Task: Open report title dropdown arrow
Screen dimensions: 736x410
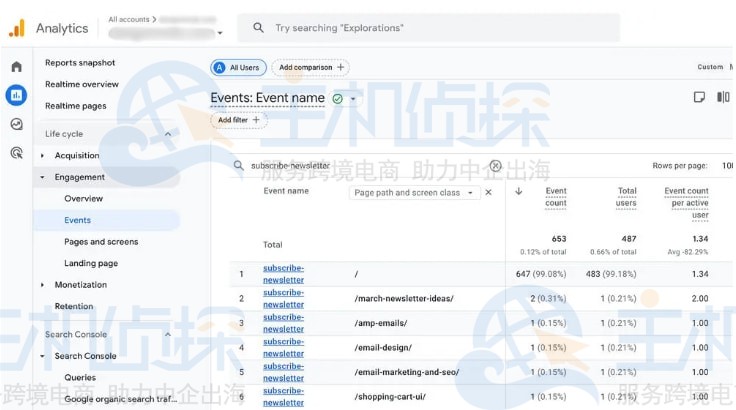Action: click(x=353, y=99)
